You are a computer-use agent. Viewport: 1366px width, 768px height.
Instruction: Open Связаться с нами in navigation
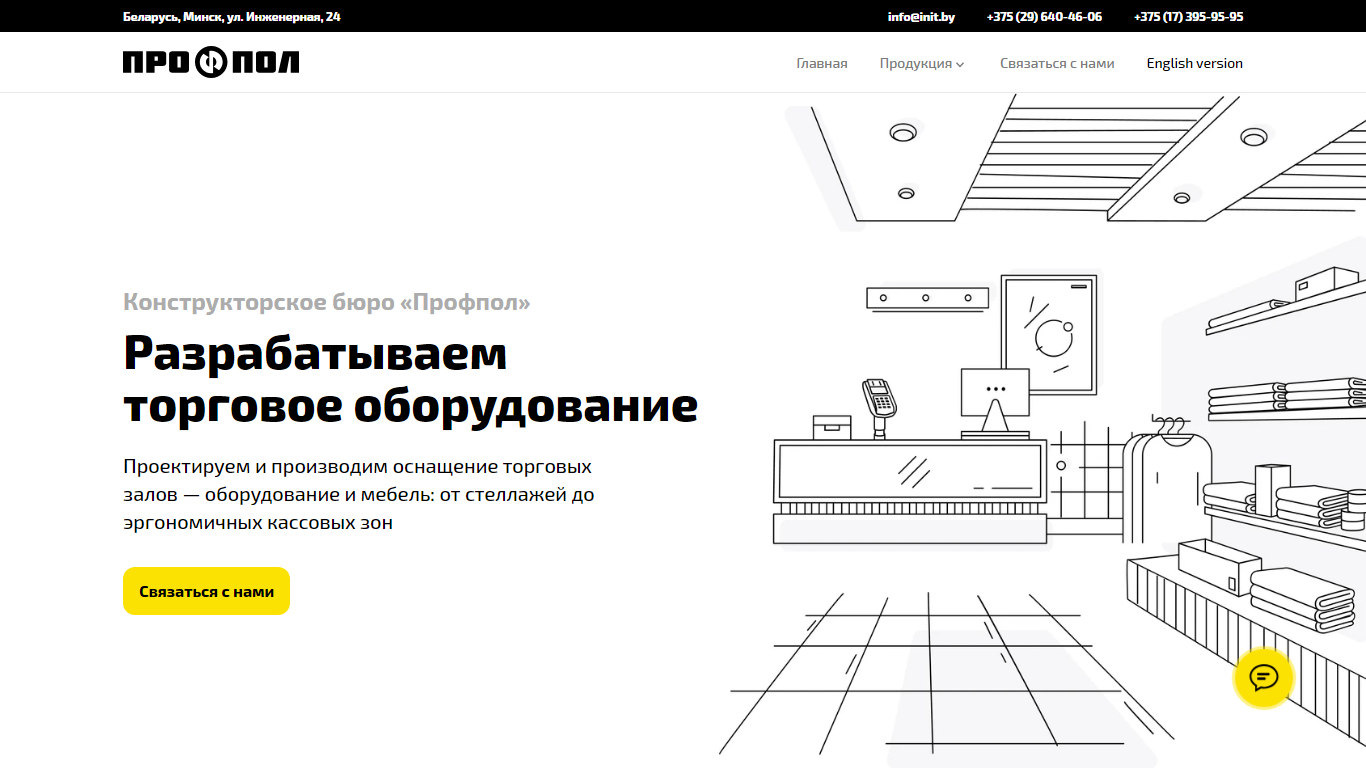pyautogui.click(x=1057, y=63)
